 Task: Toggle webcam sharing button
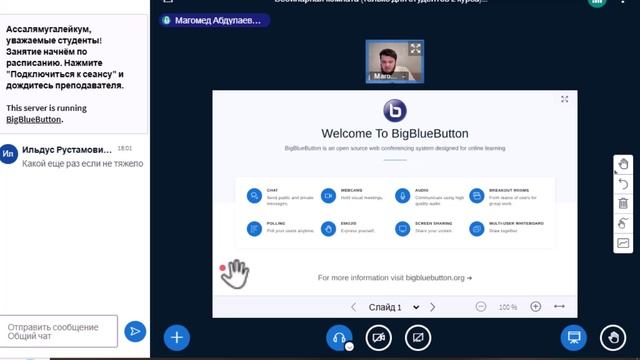tap(378, 338)
